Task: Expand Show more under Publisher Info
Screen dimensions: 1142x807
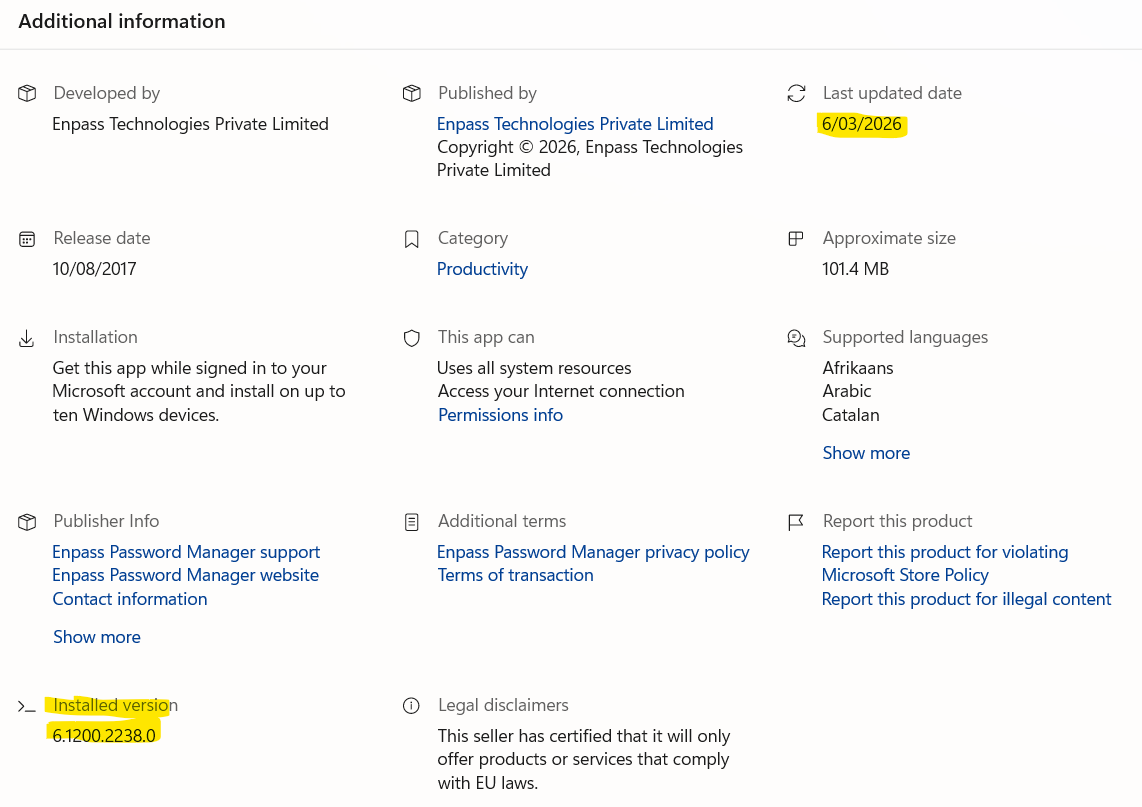Action: coord(96,637)
